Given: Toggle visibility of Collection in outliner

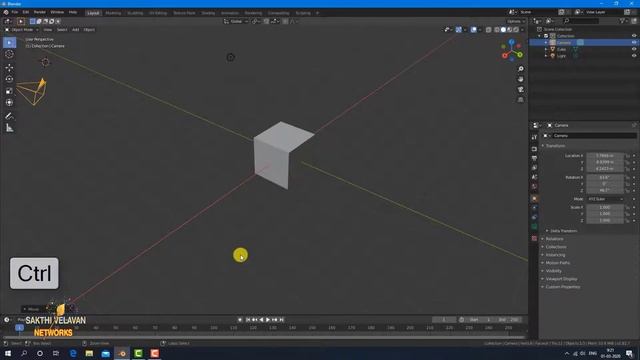Looking at the screenshot, I should point(634,36).
